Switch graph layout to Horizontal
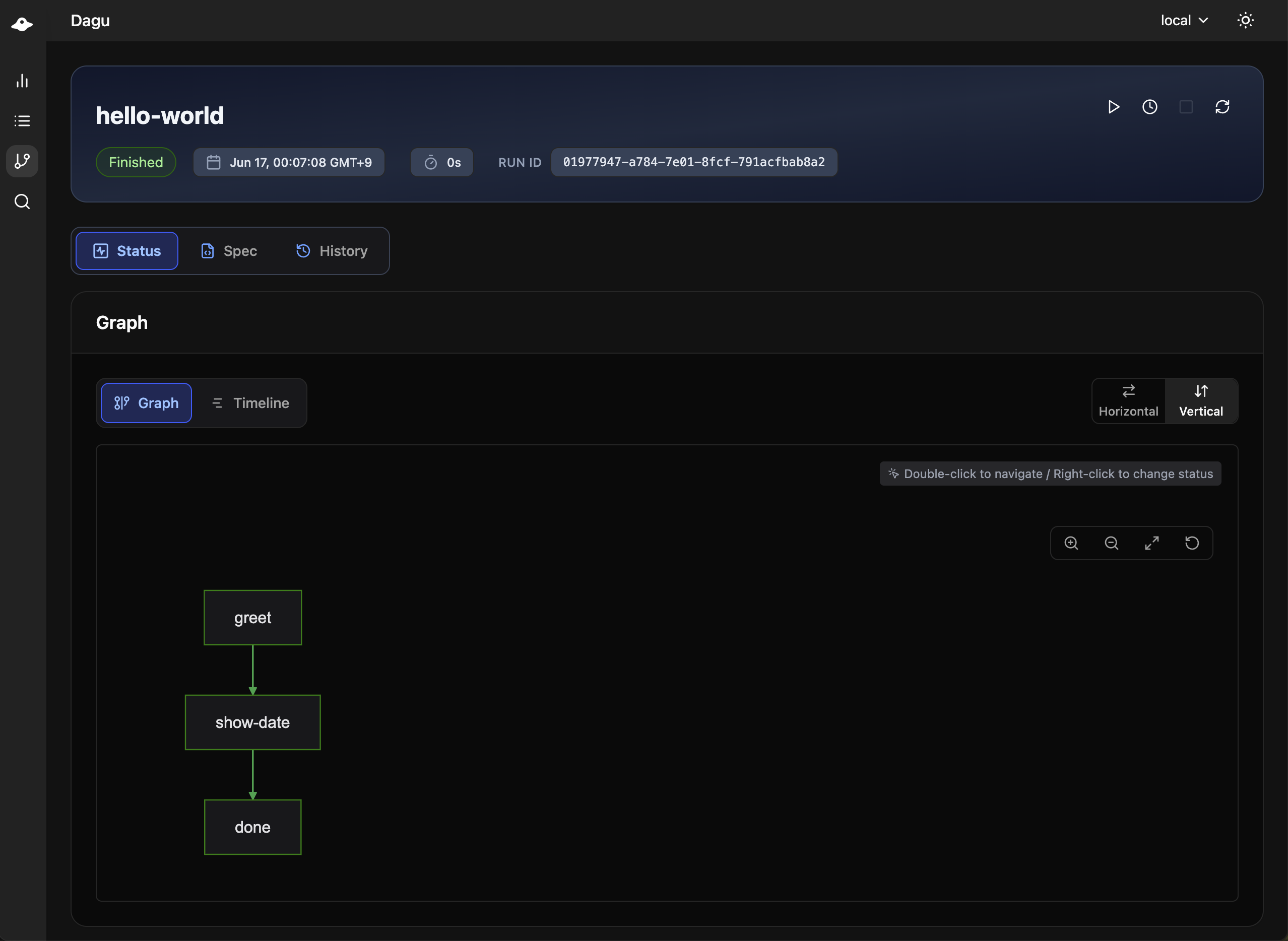1288x941 pixels. click(x=1128, y=401)
